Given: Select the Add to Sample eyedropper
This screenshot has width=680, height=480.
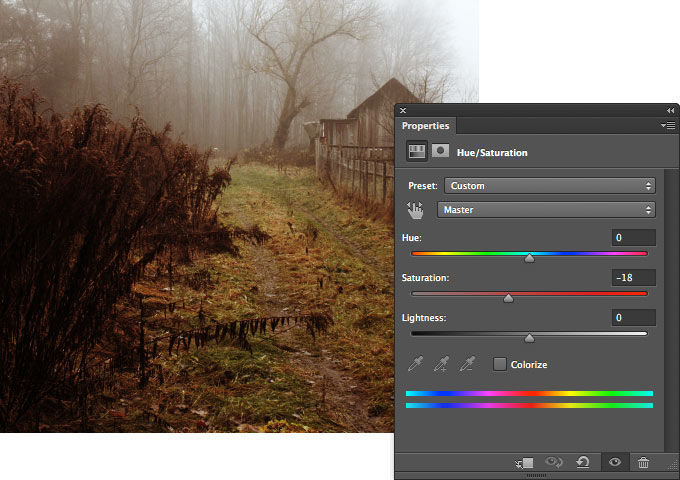Looking at the screenshot, I should coord(440,365).
